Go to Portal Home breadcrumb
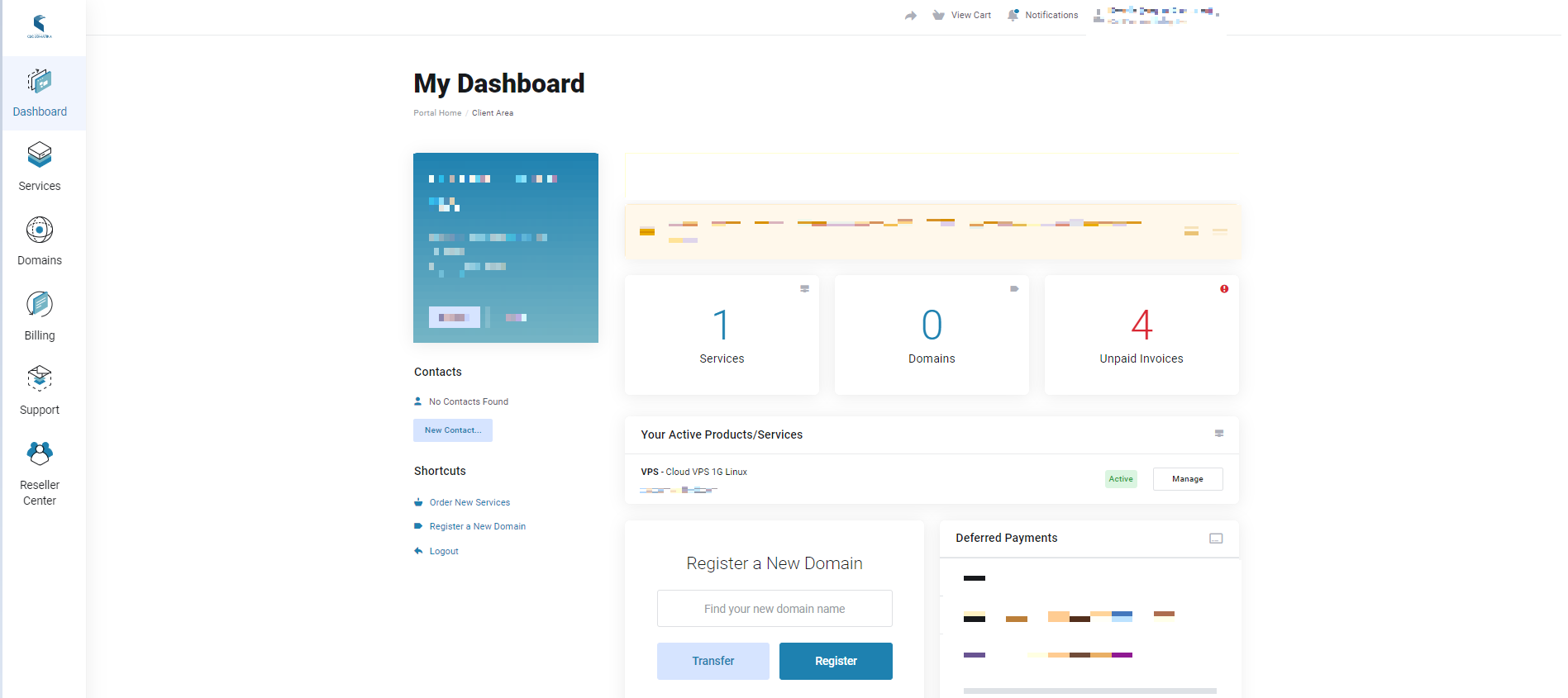1568x698 pixels. (x=437, y=113)
